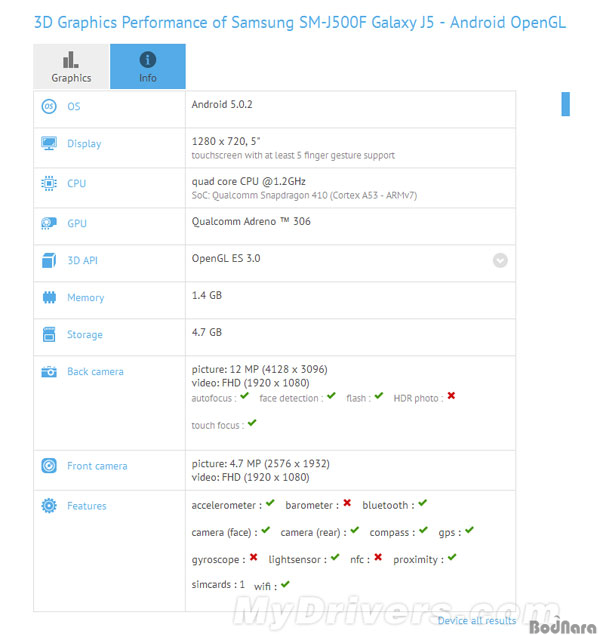Expand the OpenGL ES 3.0 details arrow

tap(500, 260)
